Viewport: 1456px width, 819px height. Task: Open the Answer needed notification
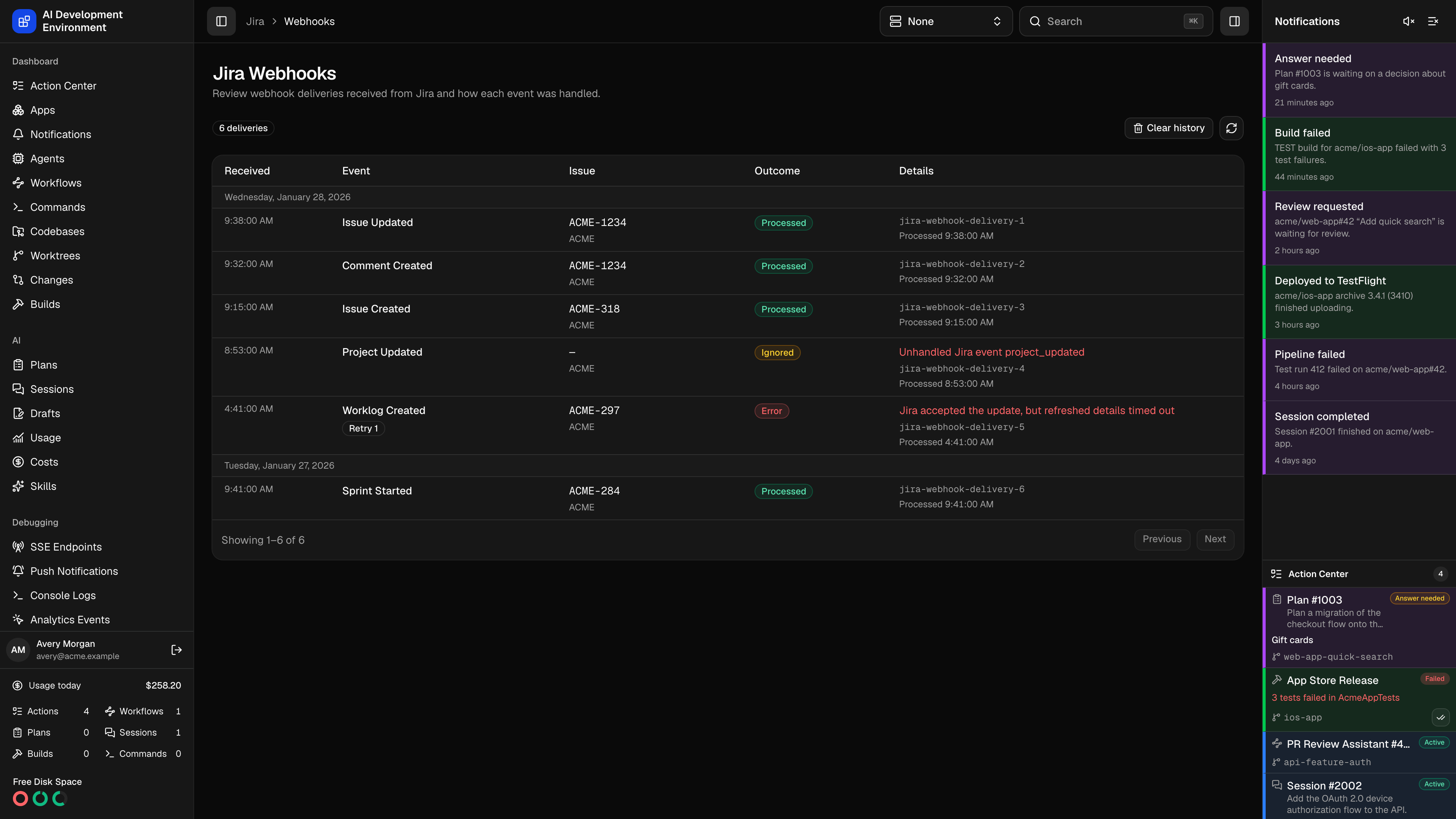[x=1359, y=80]
